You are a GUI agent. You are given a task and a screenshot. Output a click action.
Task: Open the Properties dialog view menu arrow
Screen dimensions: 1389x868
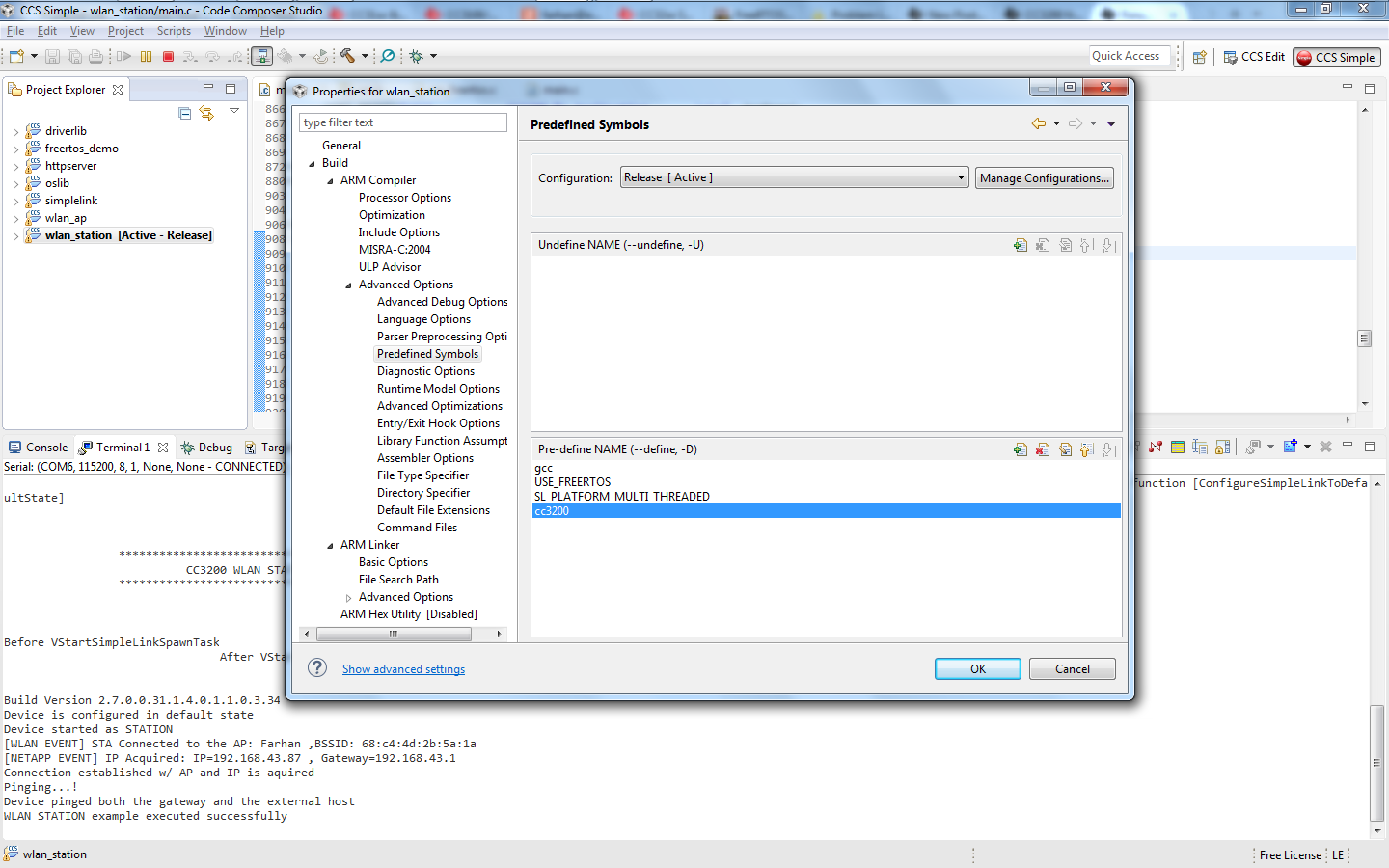1111,123
